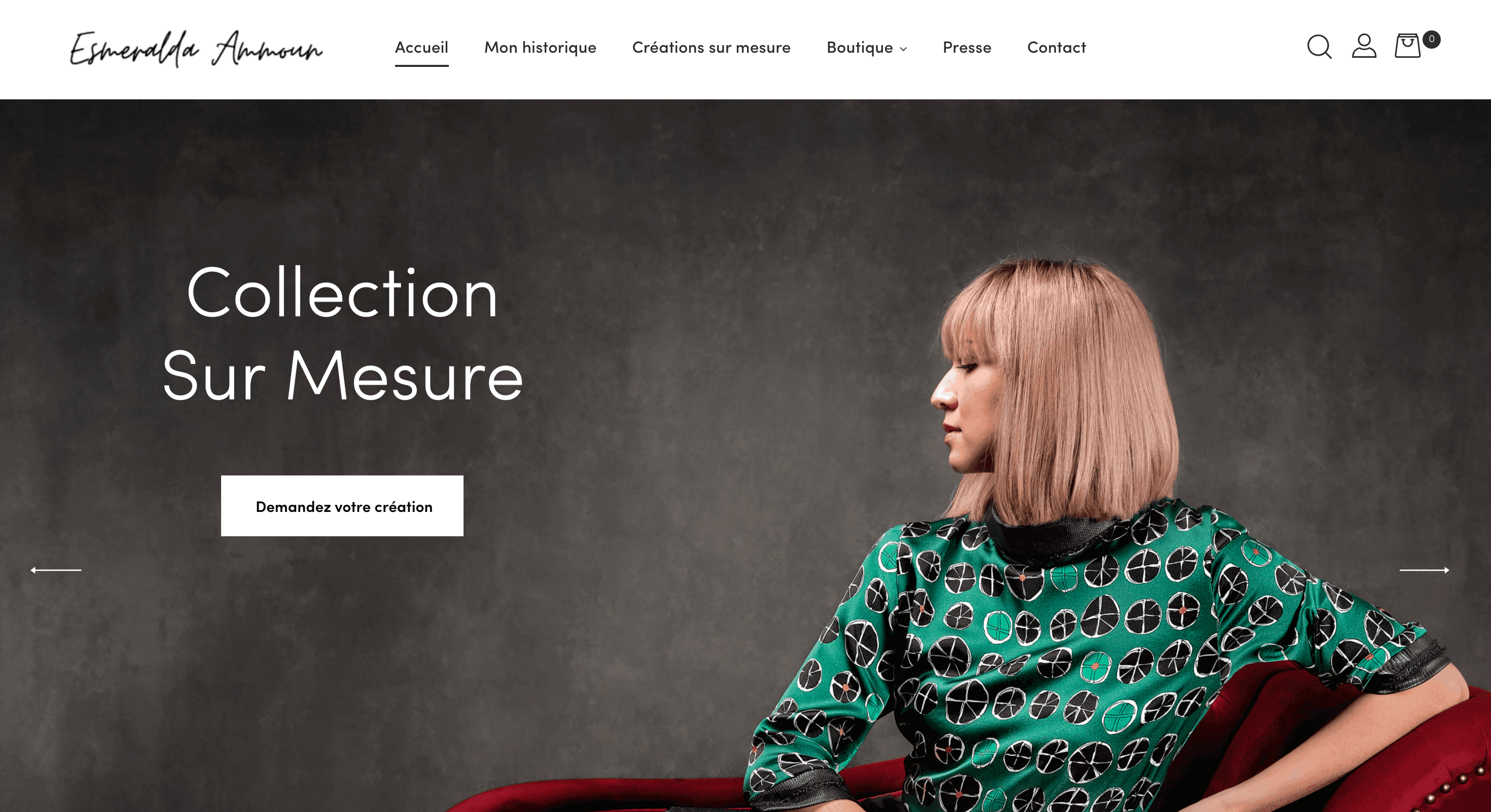Click the Esmeralda Ammoun signature logo
The width and height of the screenshot is (1491, 812).
tap(196, 49)
